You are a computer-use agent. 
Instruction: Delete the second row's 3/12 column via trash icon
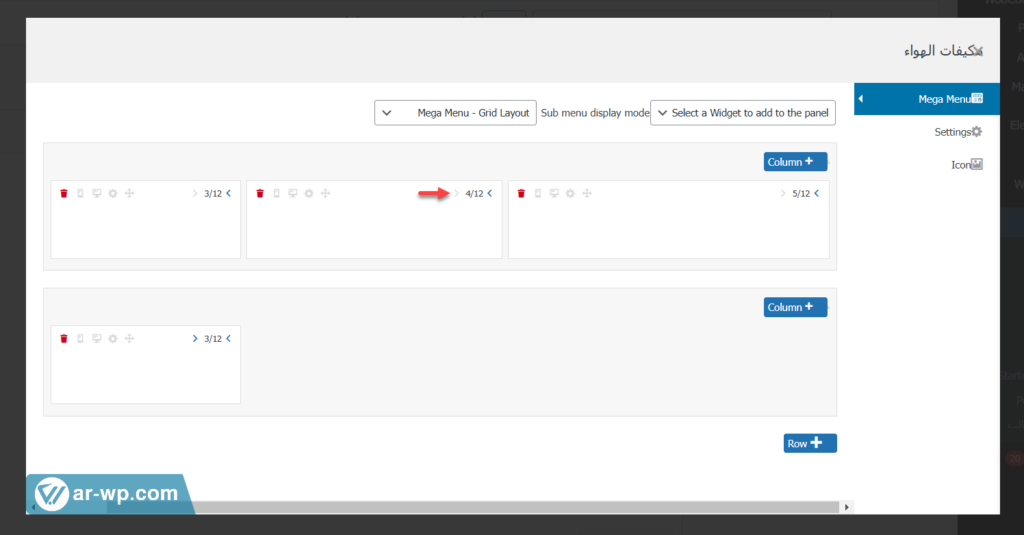coord(64,338)
